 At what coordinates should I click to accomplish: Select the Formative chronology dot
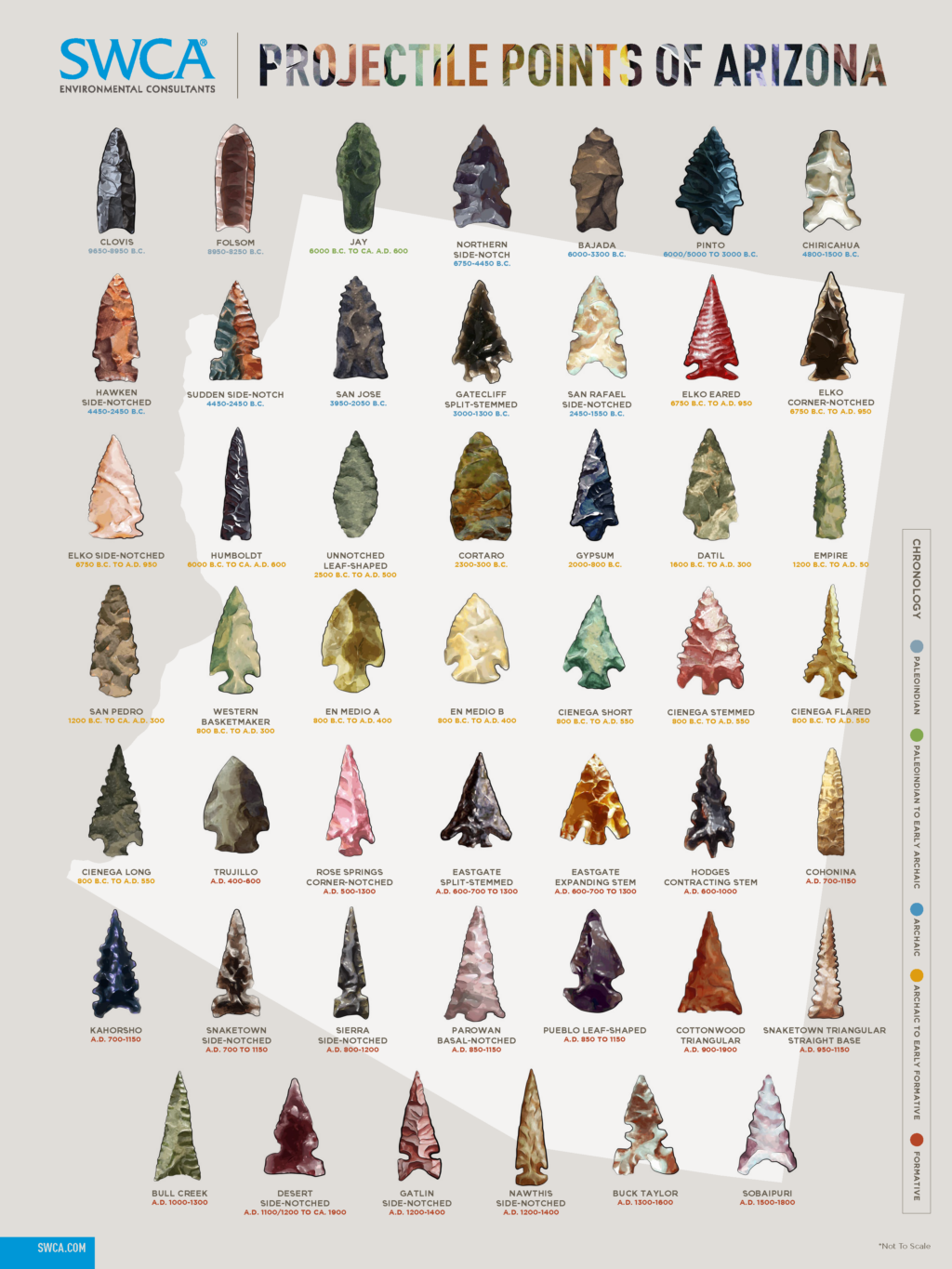[x=917, y=1137]
